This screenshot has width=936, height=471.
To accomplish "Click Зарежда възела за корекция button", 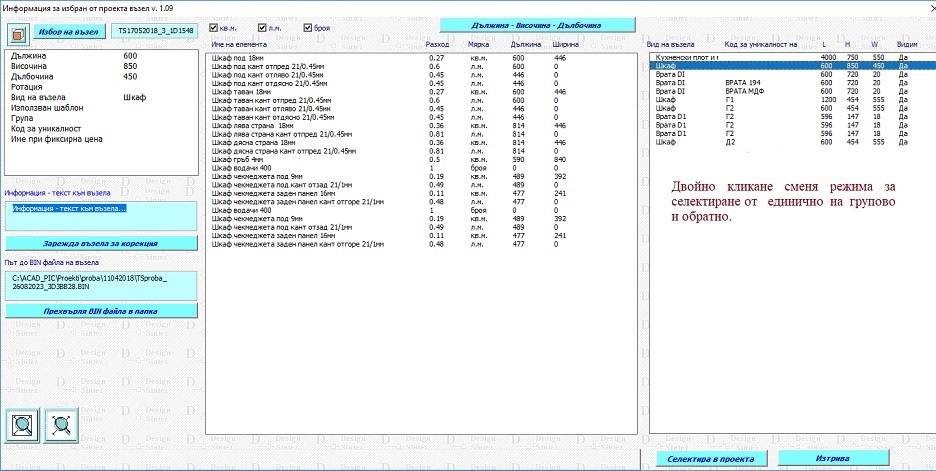I will point(101,244).
